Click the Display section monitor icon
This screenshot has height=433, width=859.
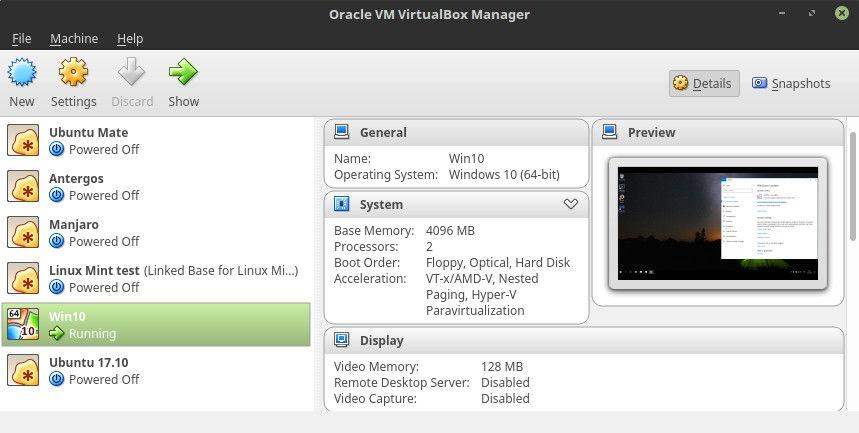click(341, 340)
